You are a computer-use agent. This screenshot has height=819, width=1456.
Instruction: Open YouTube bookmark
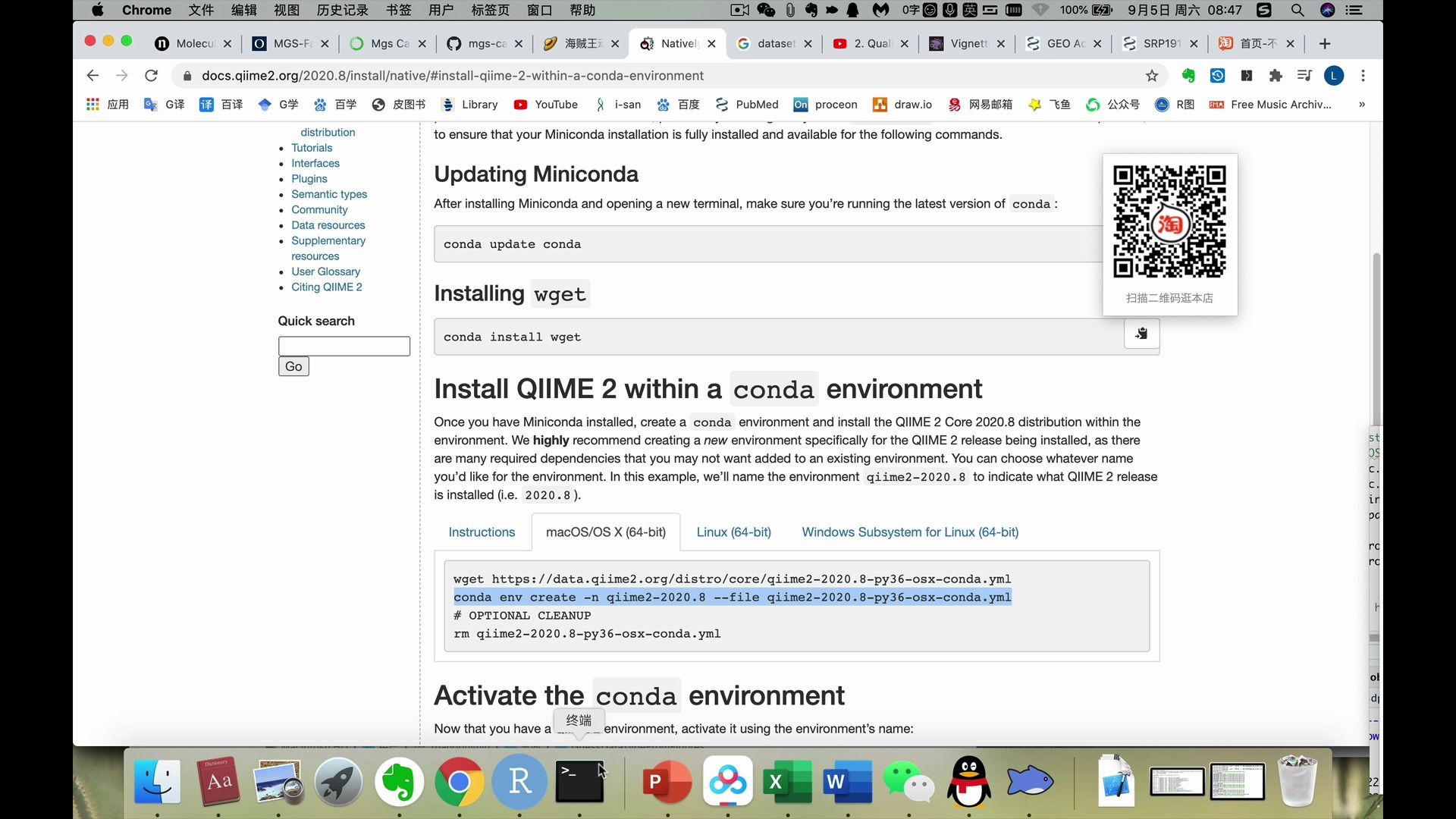coord(546,105)
